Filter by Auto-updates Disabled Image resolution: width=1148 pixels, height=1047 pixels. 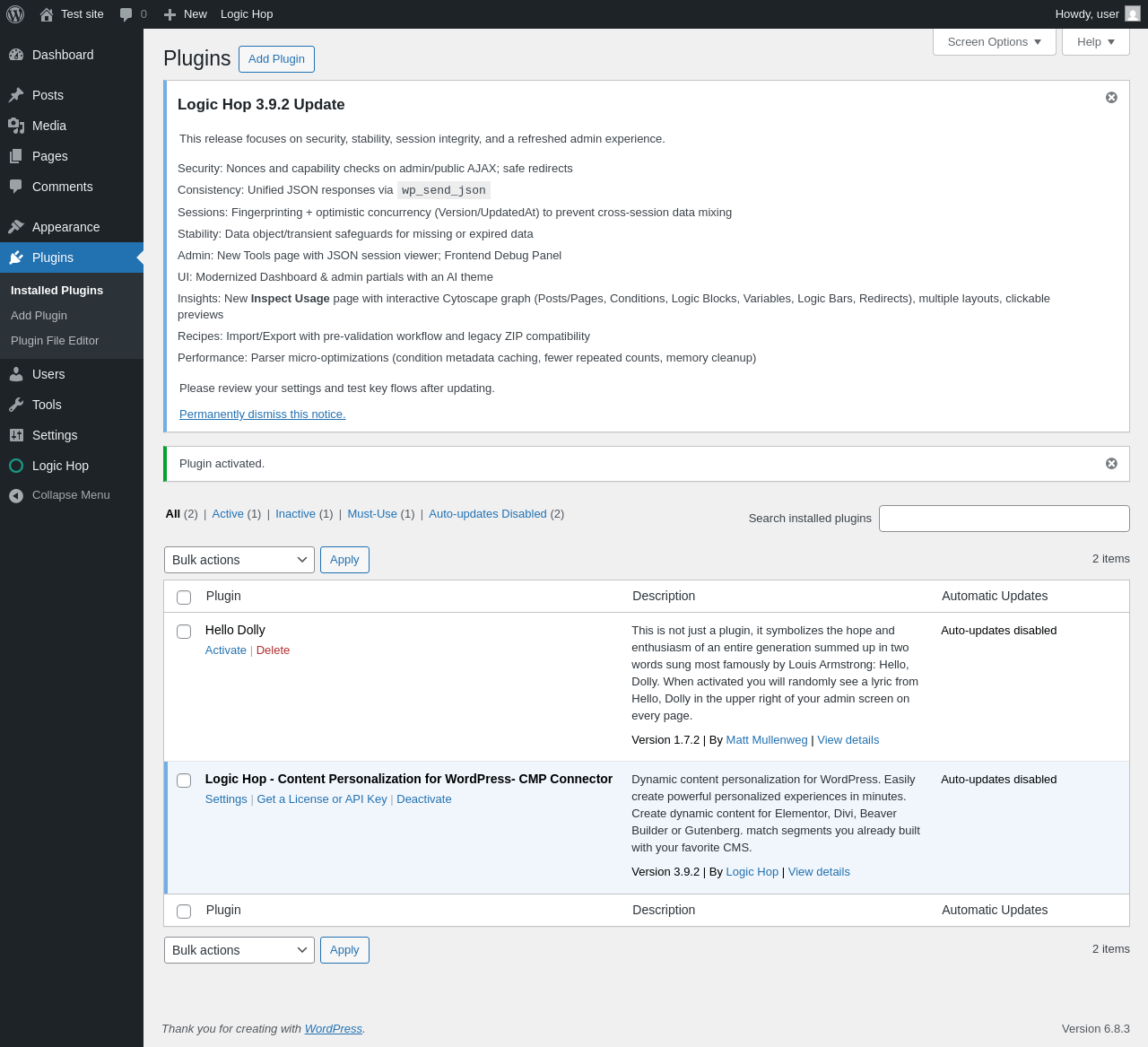[488, 514]
